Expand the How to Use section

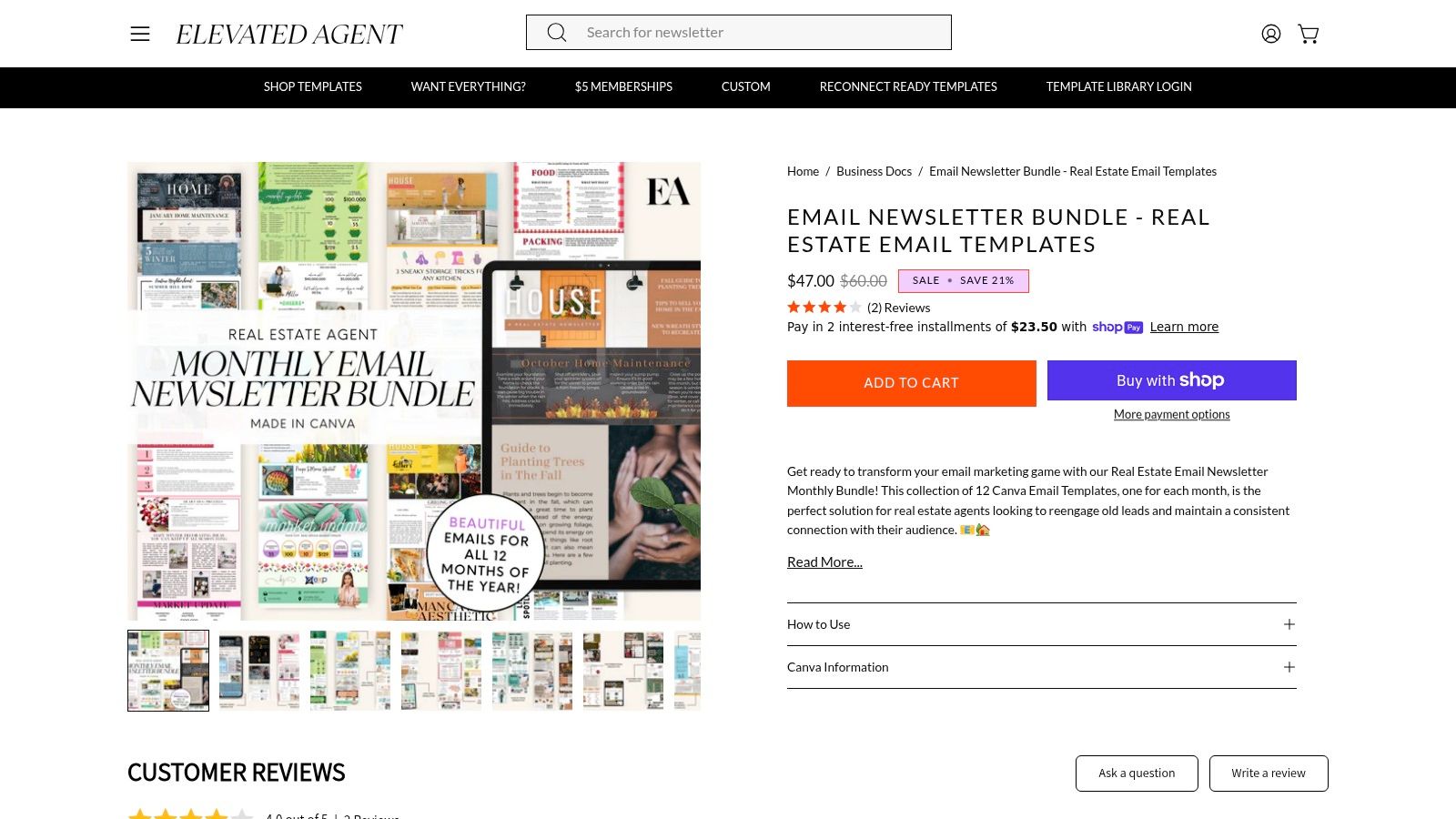[x=1042, y=624]
